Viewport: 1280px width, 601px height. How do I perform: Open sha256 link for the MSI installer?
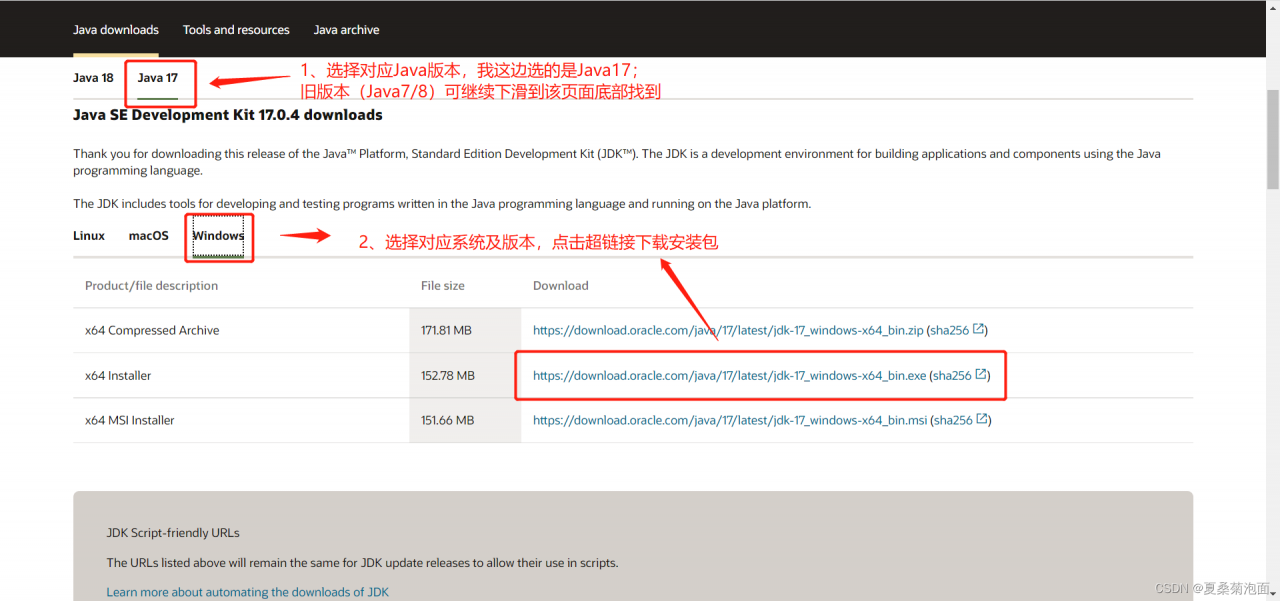[954, 421]
